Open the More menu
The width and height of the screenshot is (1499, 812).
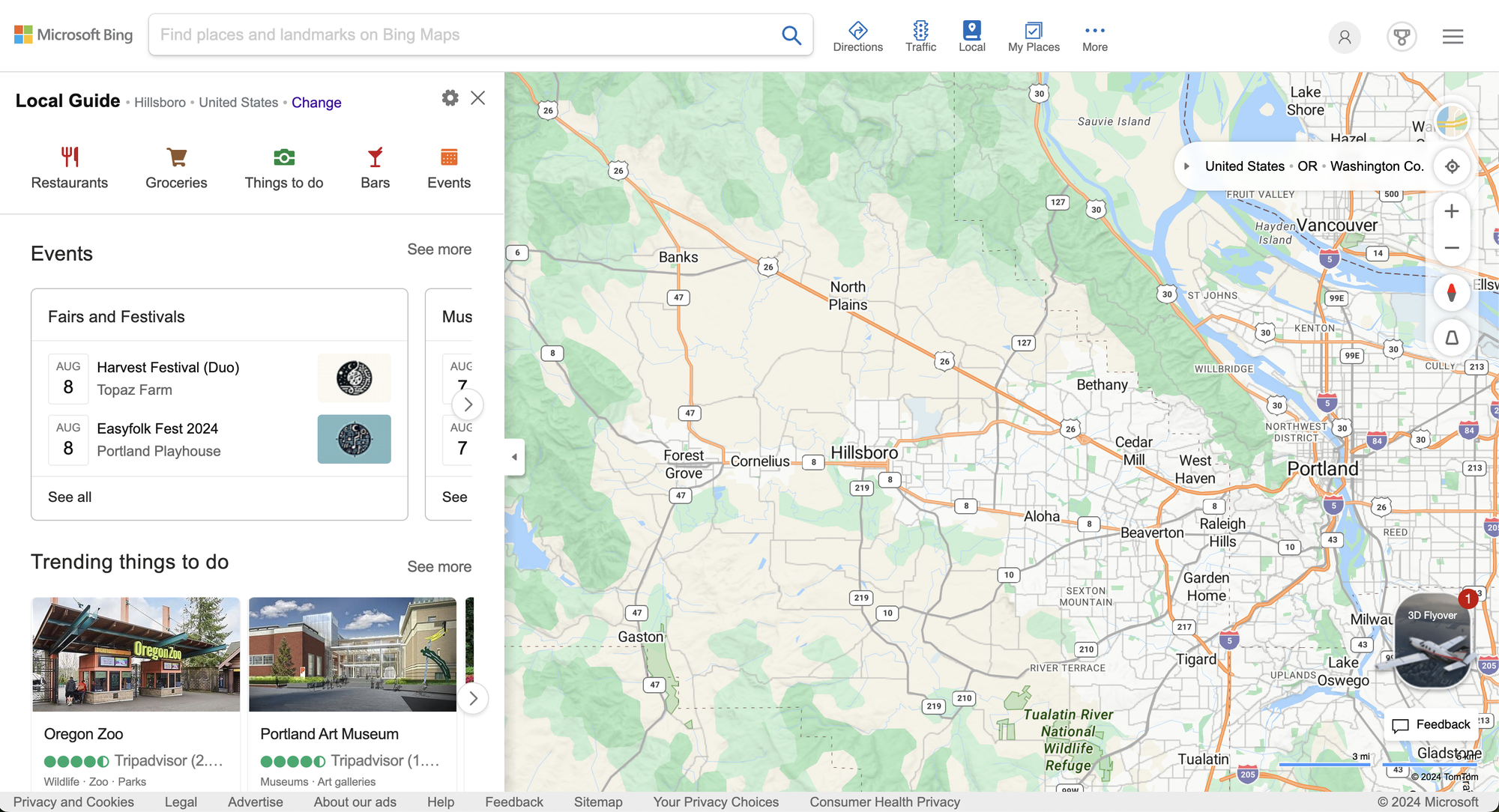point(1094,36)
